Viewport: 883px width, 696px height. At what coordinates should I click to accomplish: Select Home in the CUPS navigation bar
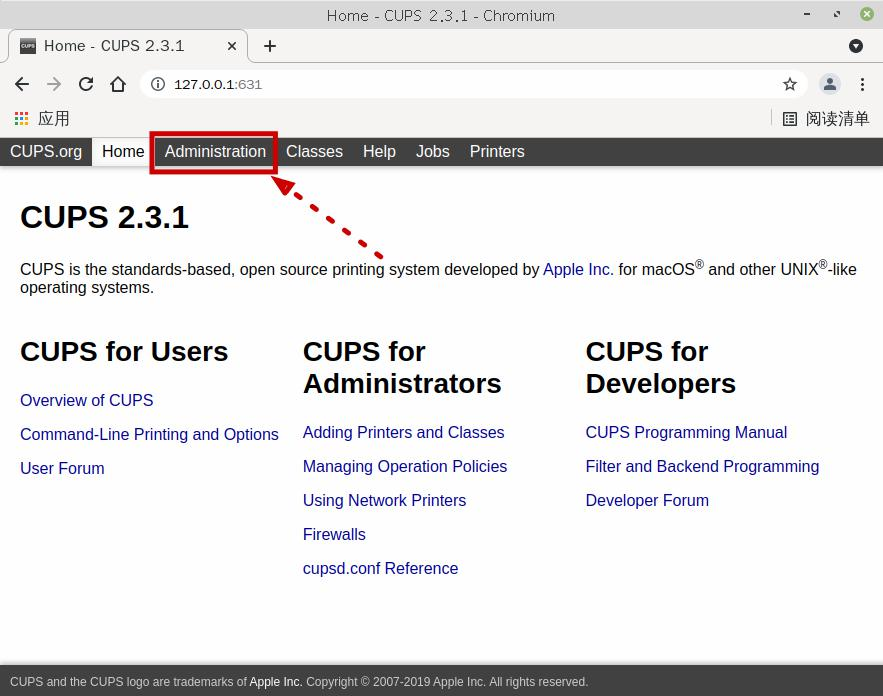click(x=123, y=151)
